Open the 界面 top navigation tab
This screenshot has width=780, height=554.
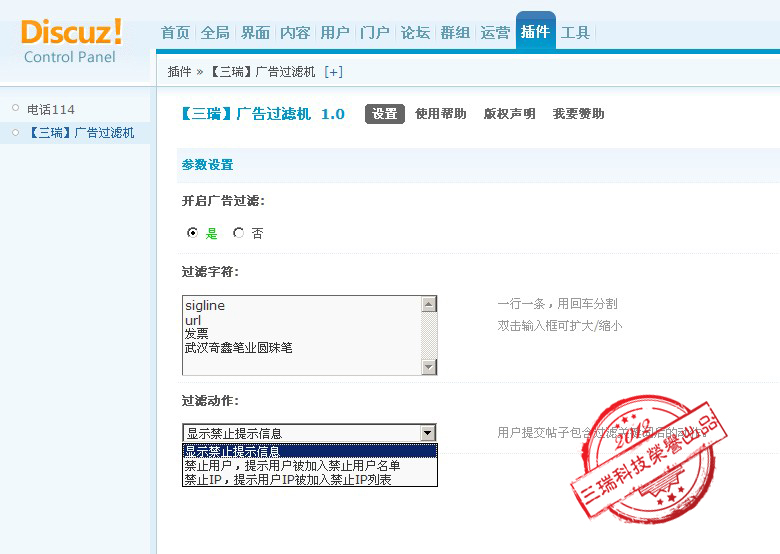pos(255,33)
